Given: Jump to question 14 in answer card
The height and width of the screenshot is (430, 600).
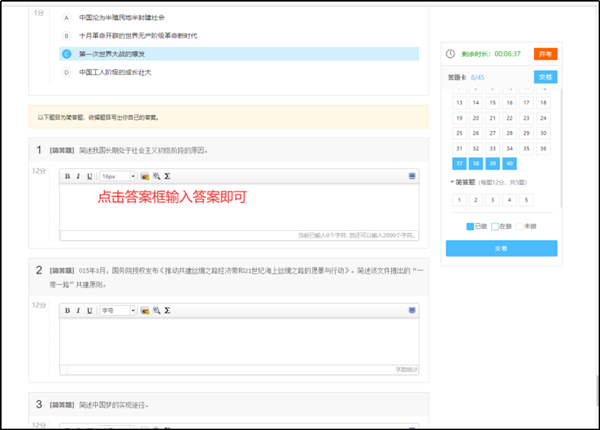Looking at the screenshot, I should tap(476, 103).
